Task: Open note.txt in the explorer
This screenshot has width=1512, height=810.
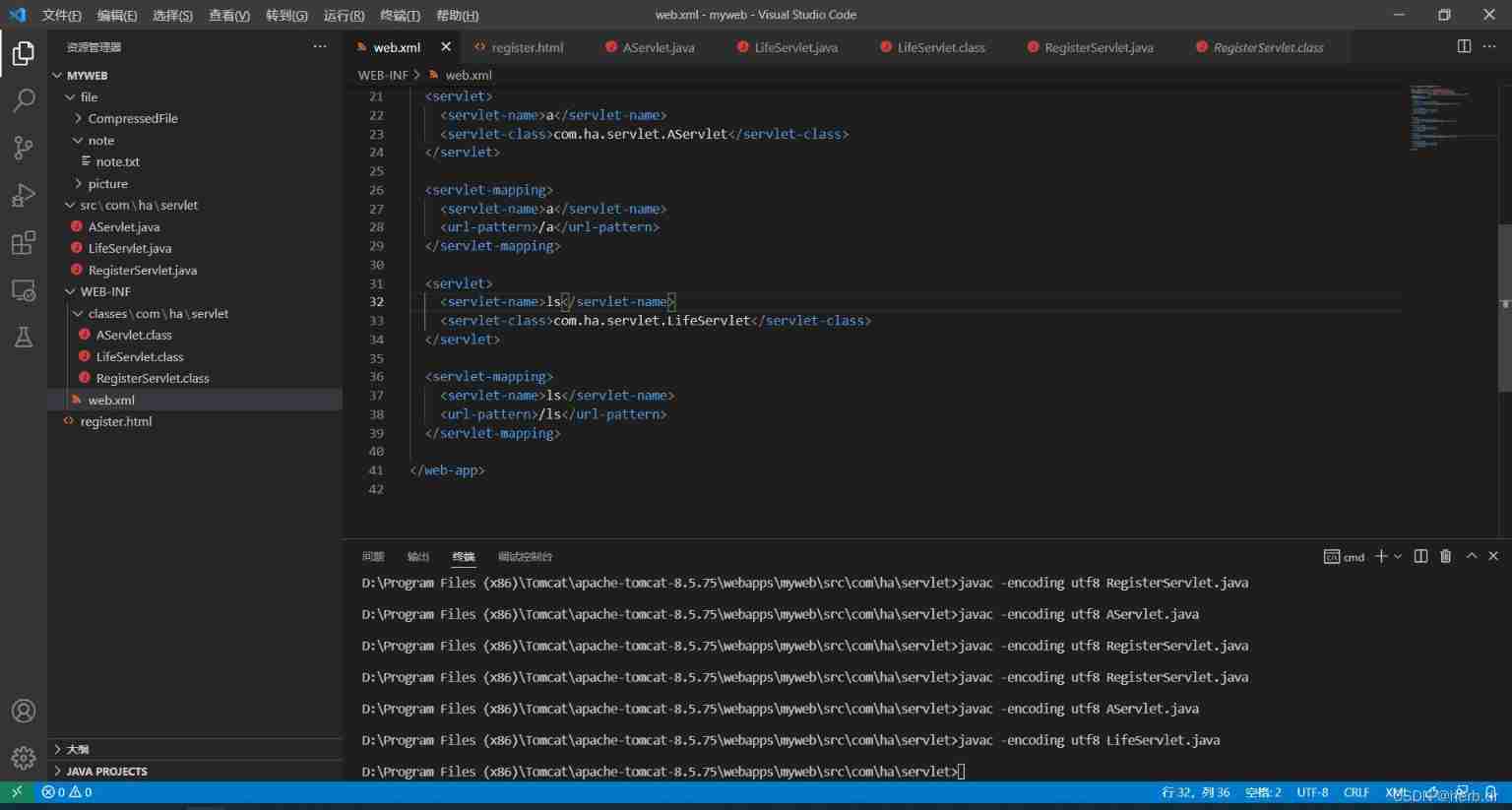Action: [x=117, y=162]
